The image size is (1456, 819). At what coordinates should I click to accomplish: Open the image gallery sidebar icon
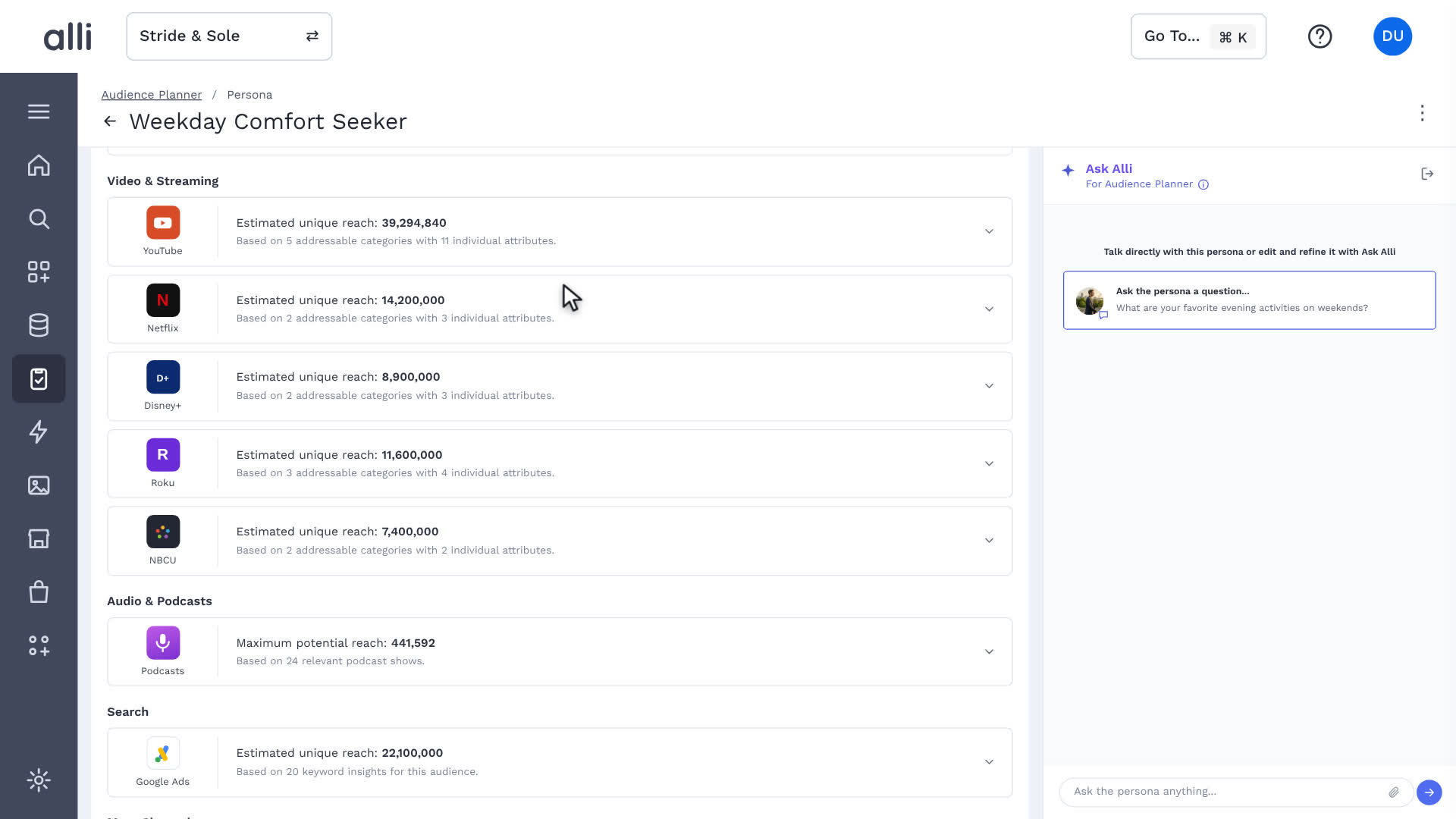(39, 485)
